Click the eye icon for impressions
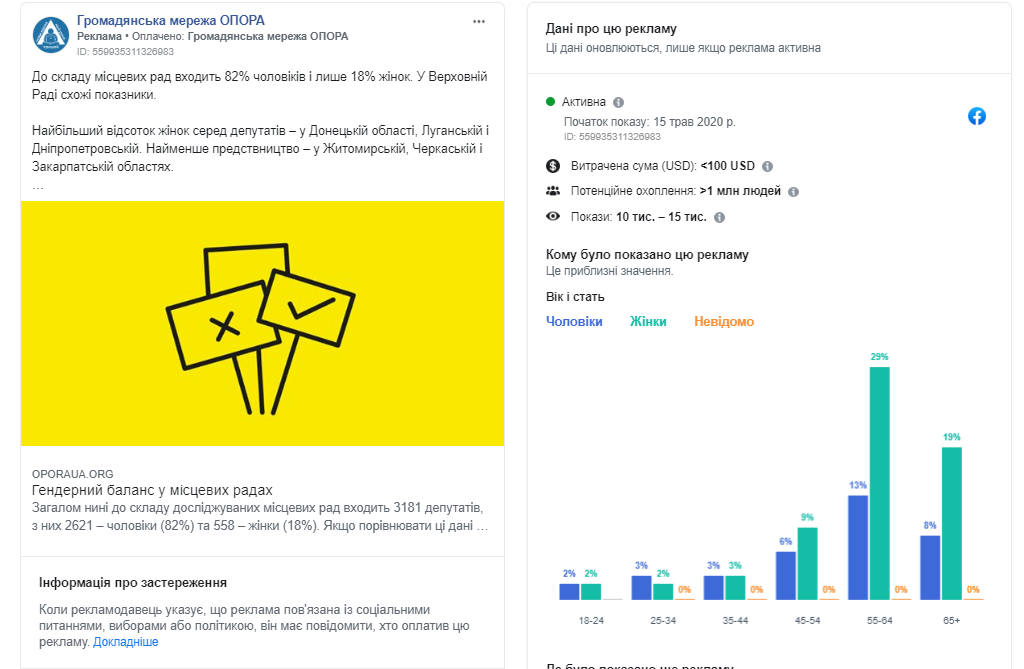 tap(553, 216)
